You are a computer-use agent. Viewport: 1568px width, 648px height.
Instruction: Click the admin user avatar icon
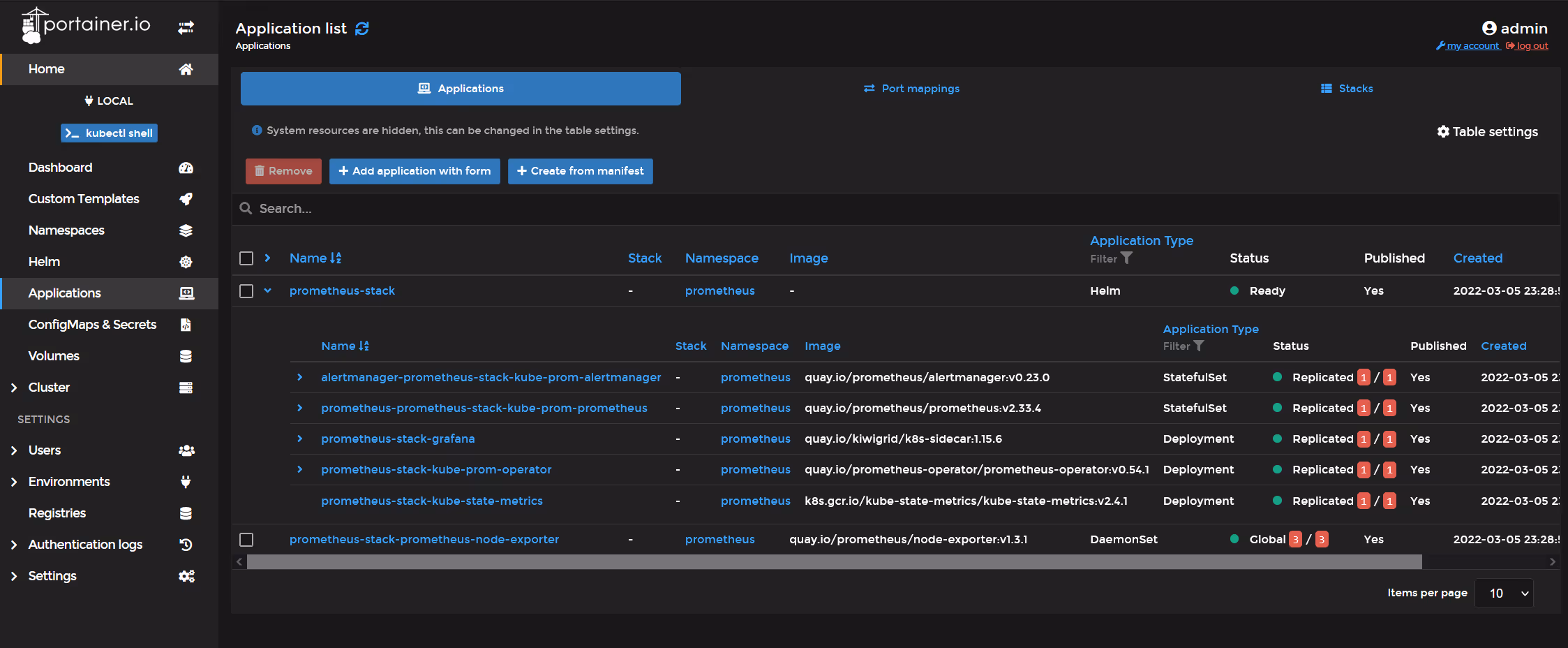pos(1489,28)
